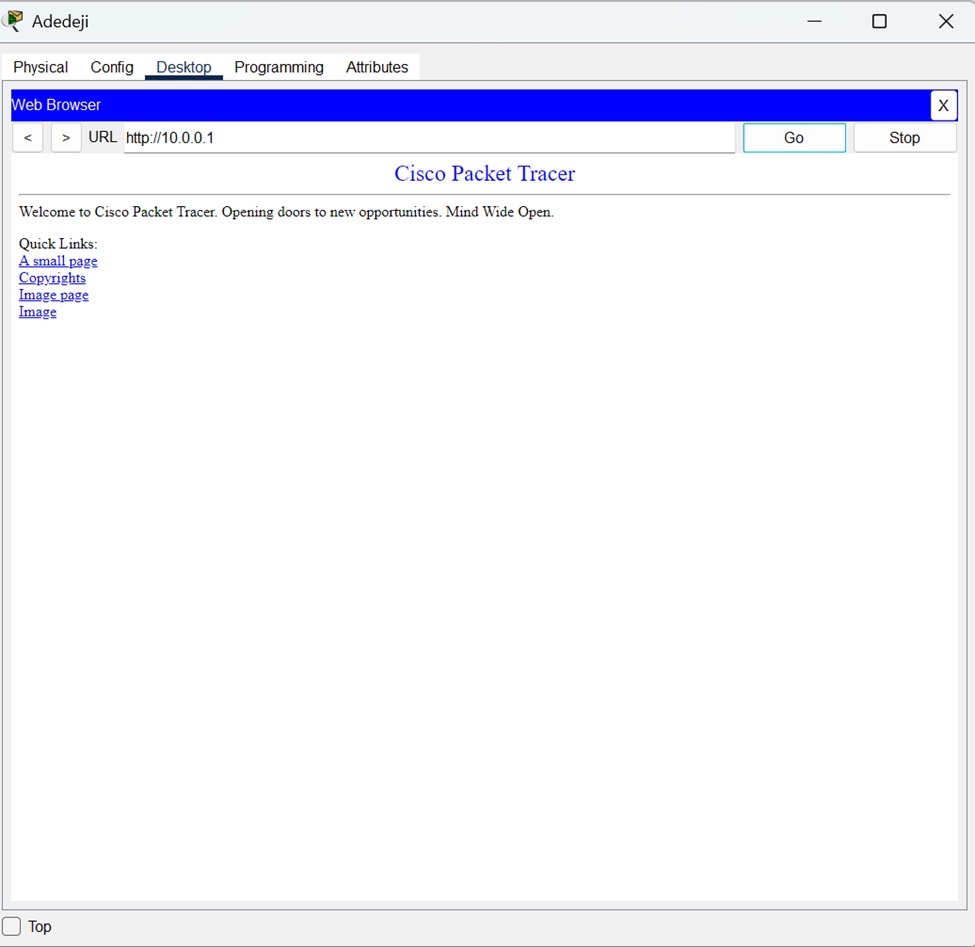The image size is (975, 947).
Task: Open the Copyrights link
Action: click(x=52, y=278)
